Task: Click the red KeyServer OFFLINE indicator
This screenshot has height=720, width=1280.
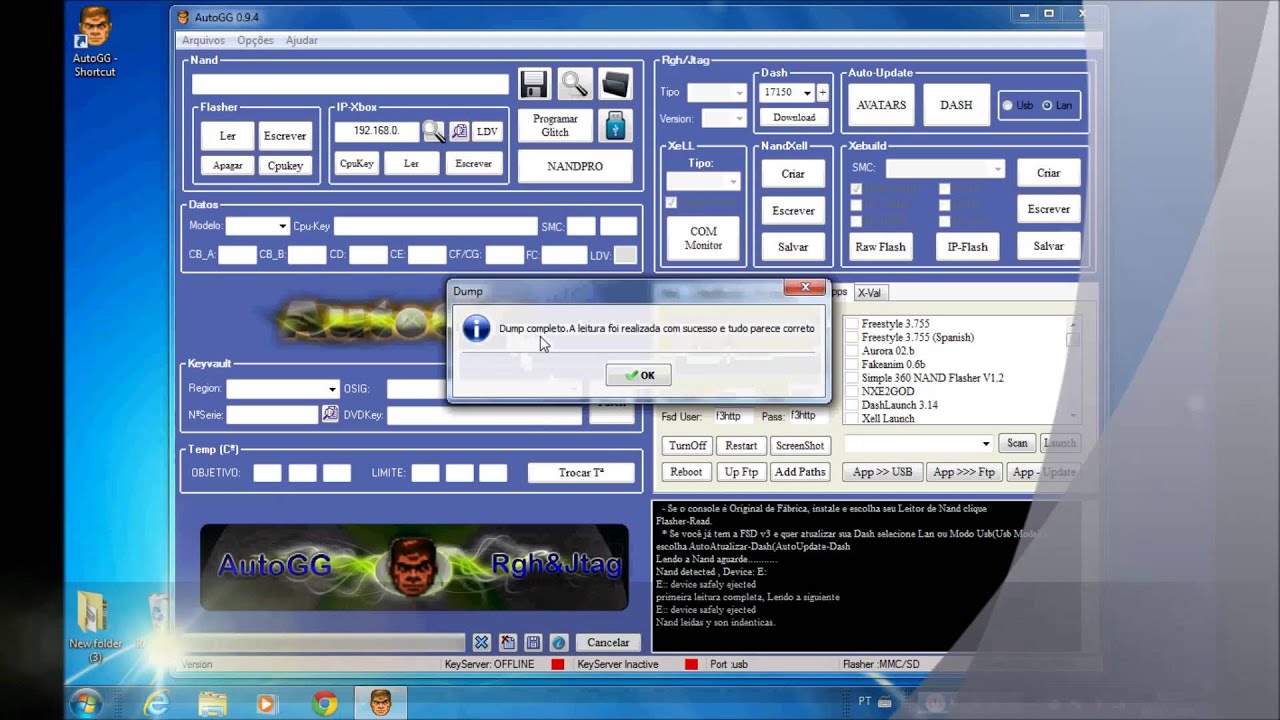Action: click(x=558, y=664)
